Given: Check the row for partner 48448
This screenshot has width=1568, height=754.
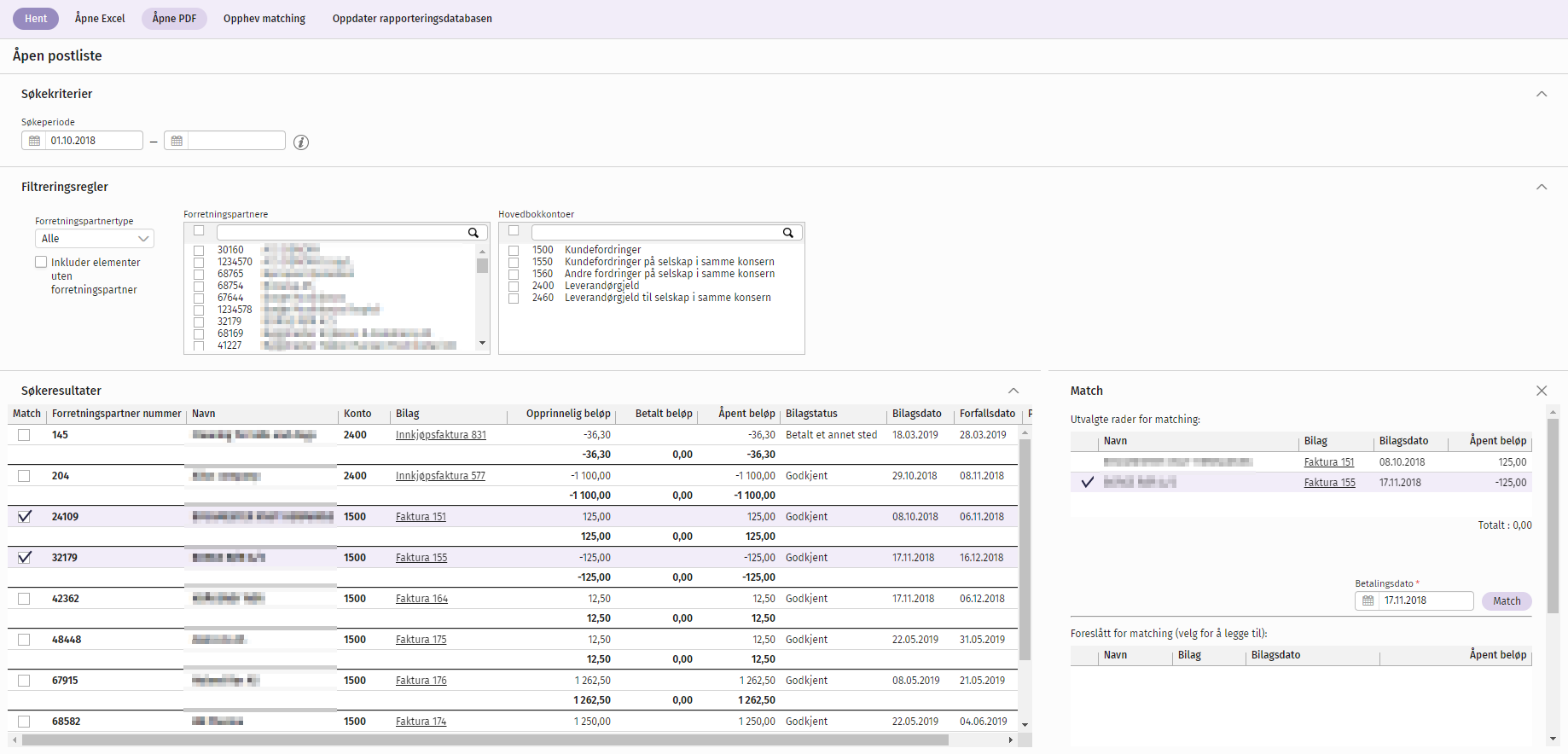Looking at the screenshot, I should coord(24,640).
